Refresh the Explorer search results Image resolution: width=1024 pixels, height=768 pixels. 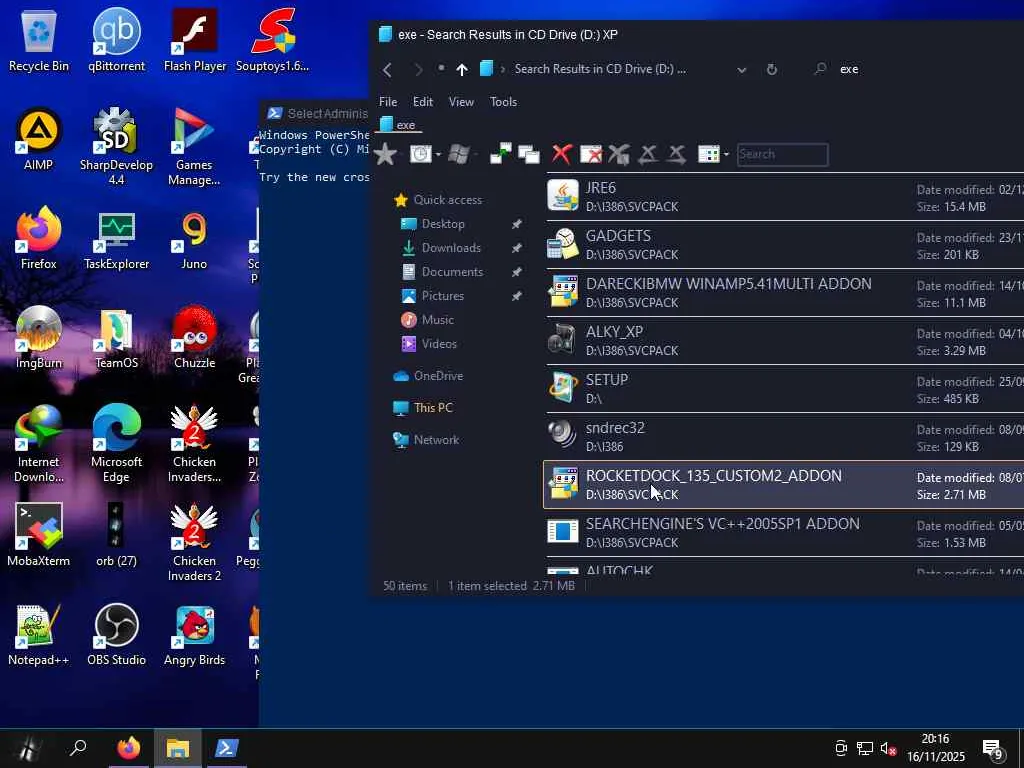point(772,69)
